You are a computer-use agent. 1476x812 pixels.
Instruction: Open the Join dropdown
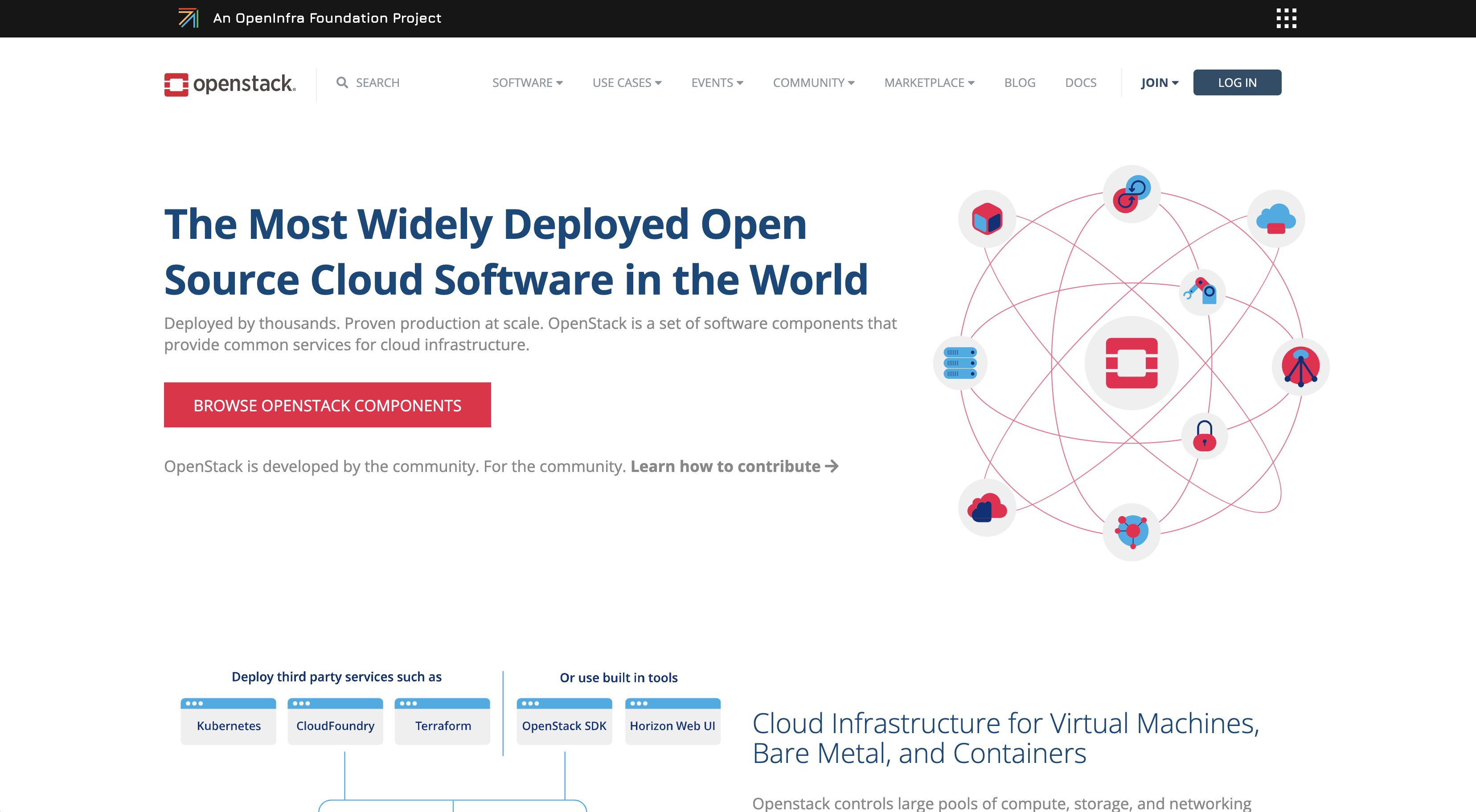coord(1159,82)
